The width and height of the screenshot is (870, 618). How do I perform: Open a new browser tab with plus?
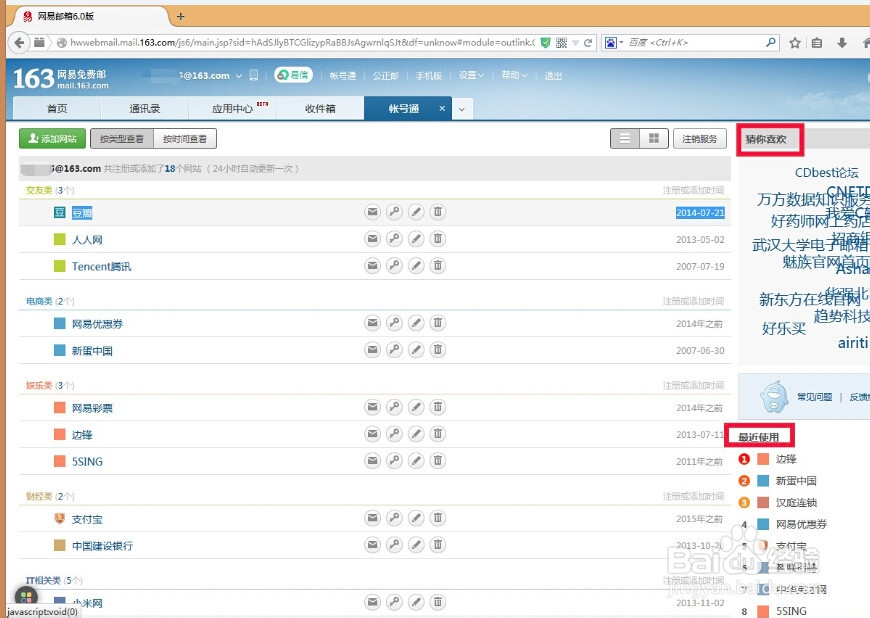coord(180,17)
